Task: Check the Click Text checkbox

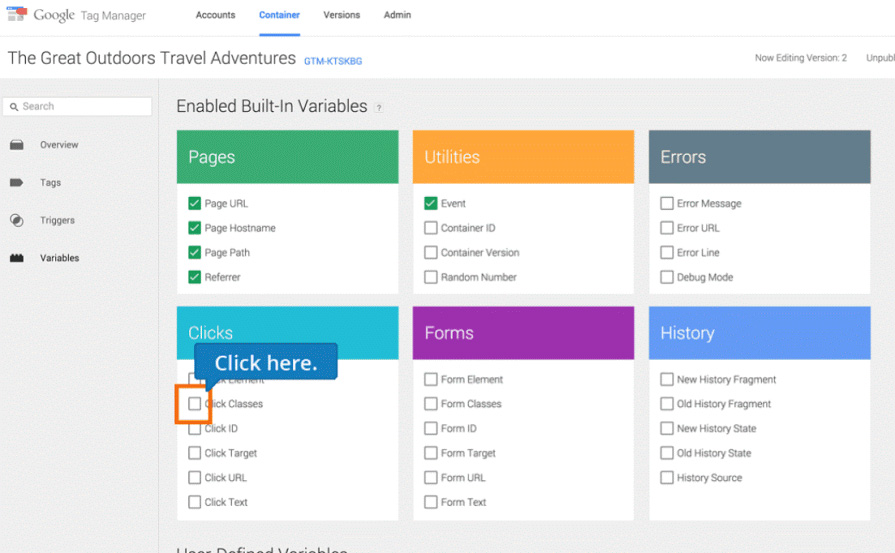Action: coord(195,502)
